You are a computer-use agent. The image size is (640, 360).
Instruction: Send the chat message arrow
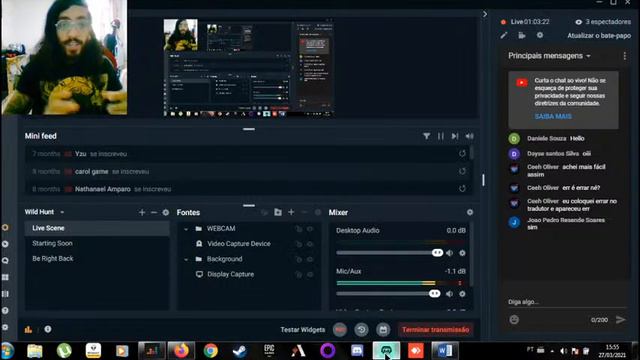pos(620,320)
